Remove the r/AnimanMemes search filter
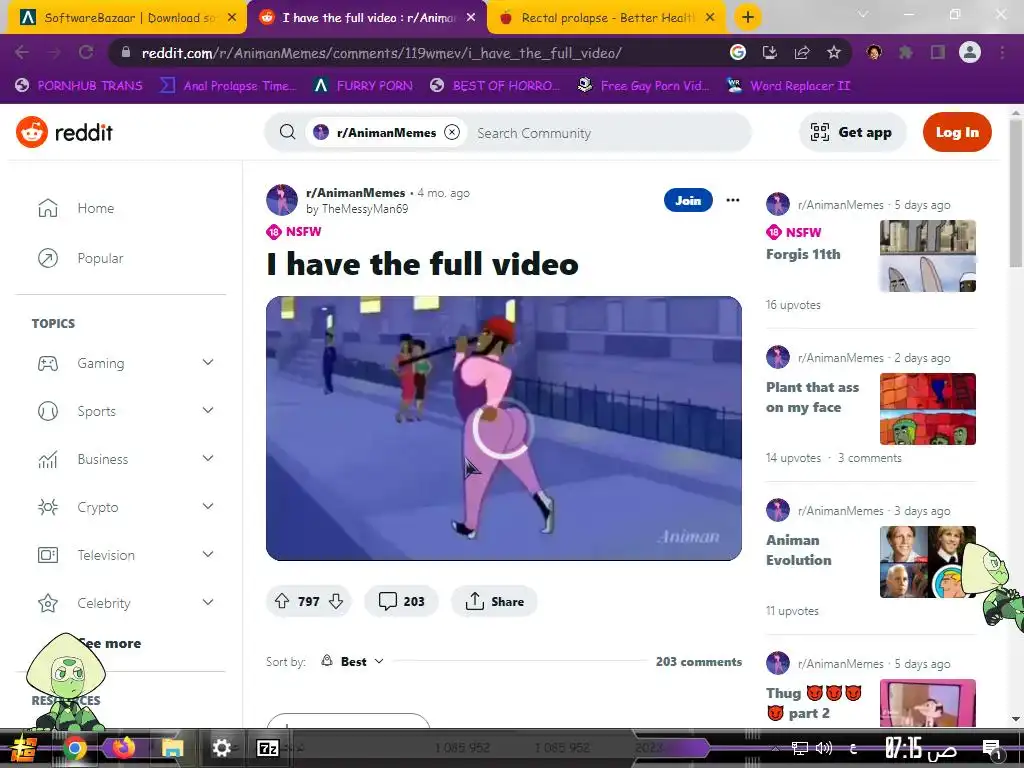Viewport: 1024px width, 768px height. (x=452, y=133)
